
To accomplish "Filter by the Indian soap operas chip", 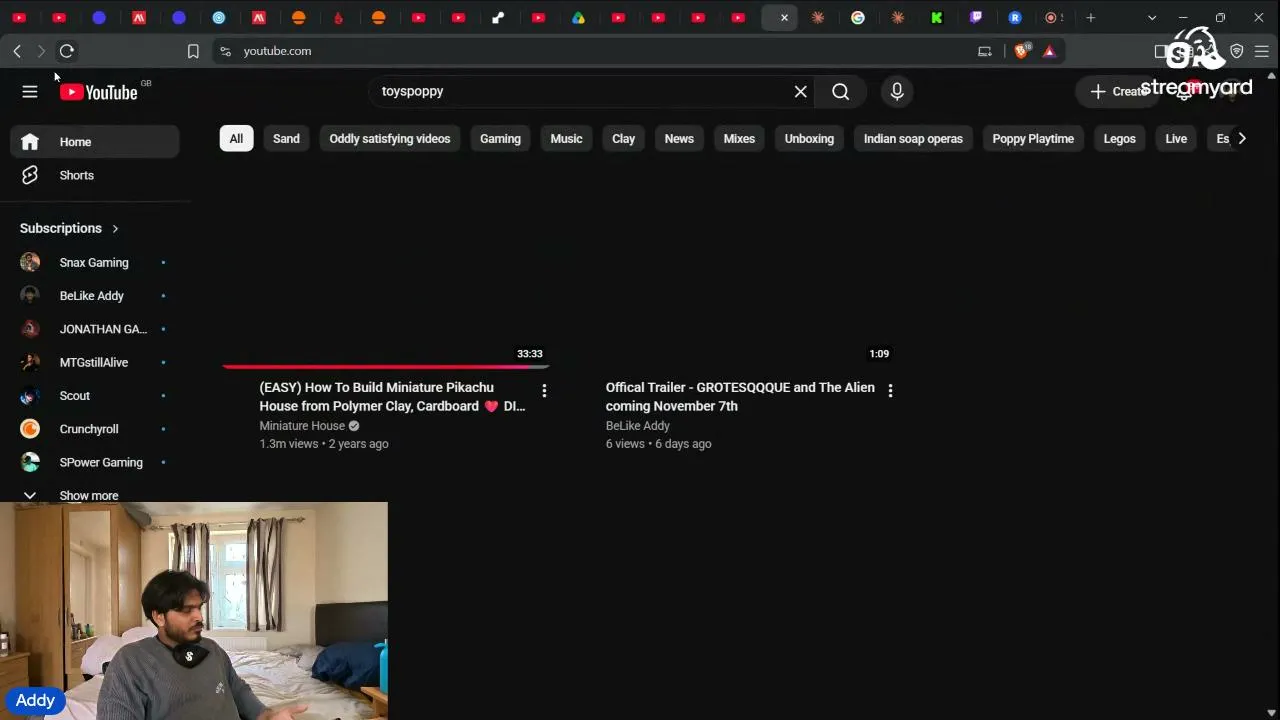I will [x=913, y=139].
